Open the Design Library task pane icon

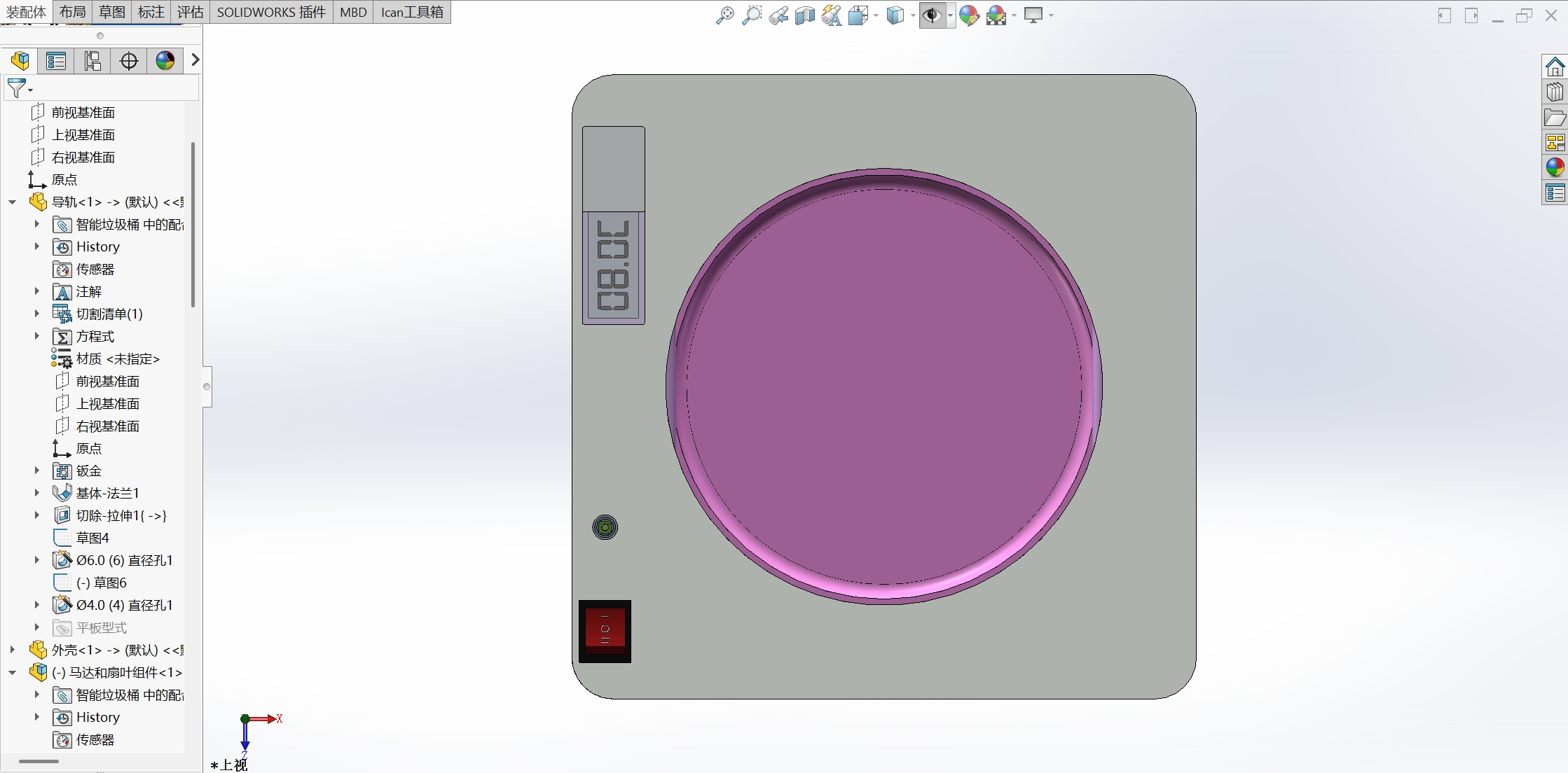pos(1555,92)
